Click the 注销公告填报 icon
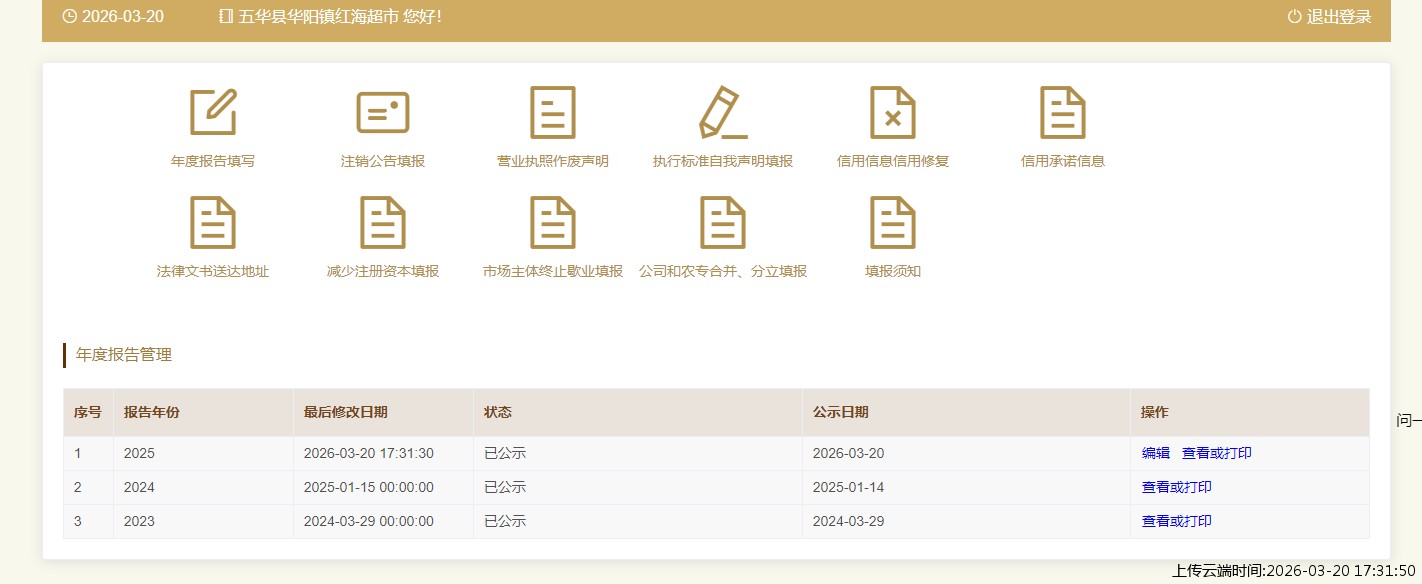Viewport: 1422px width, 584px height. (x=383, y=112)
